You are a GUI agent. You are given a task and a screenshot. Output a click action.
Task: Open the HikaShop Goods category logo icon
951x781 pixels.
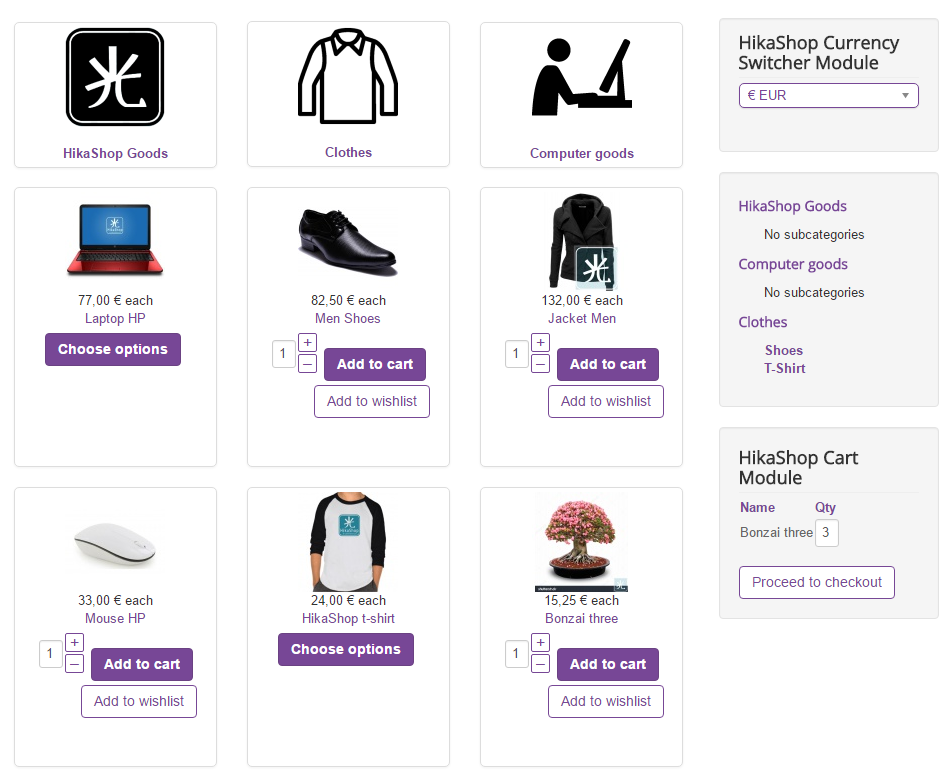pyautogui.click(x=115, y=77)
